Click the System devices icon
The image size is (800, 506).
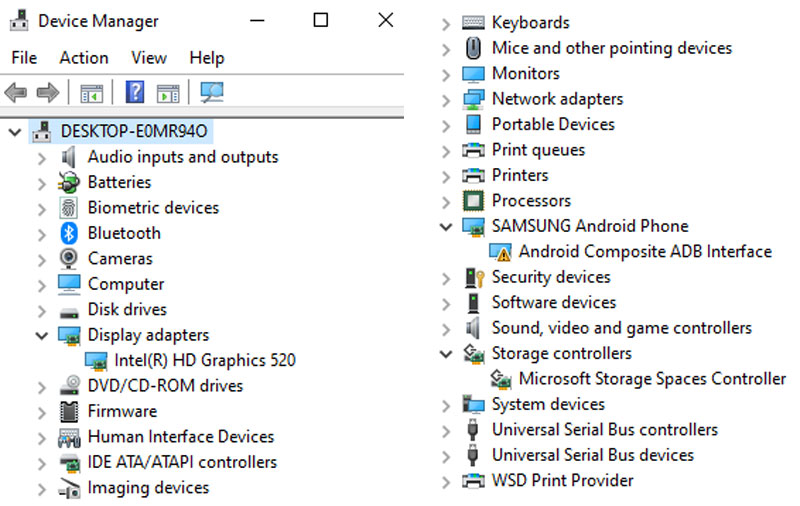click(x=473, y=404)
